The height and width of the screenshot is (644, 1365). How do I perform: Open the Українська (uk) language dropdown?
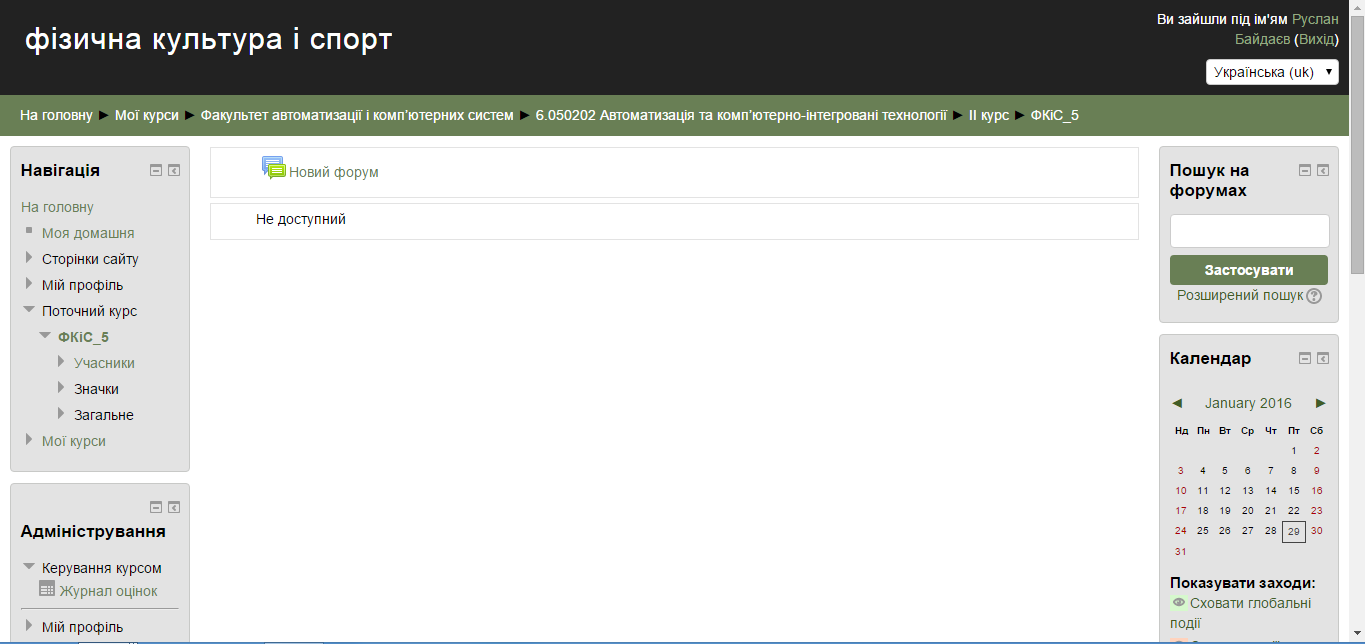[1272, 72]
